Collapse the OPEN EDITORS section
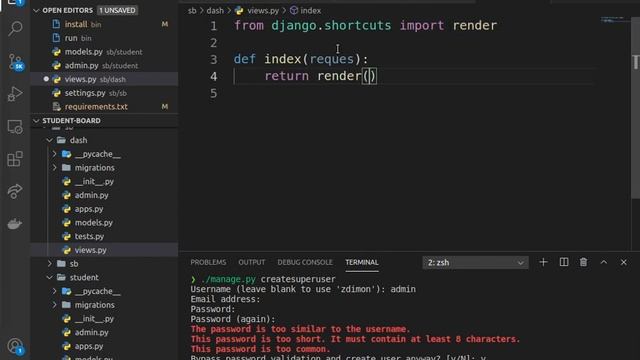 [x=36, y=11]
